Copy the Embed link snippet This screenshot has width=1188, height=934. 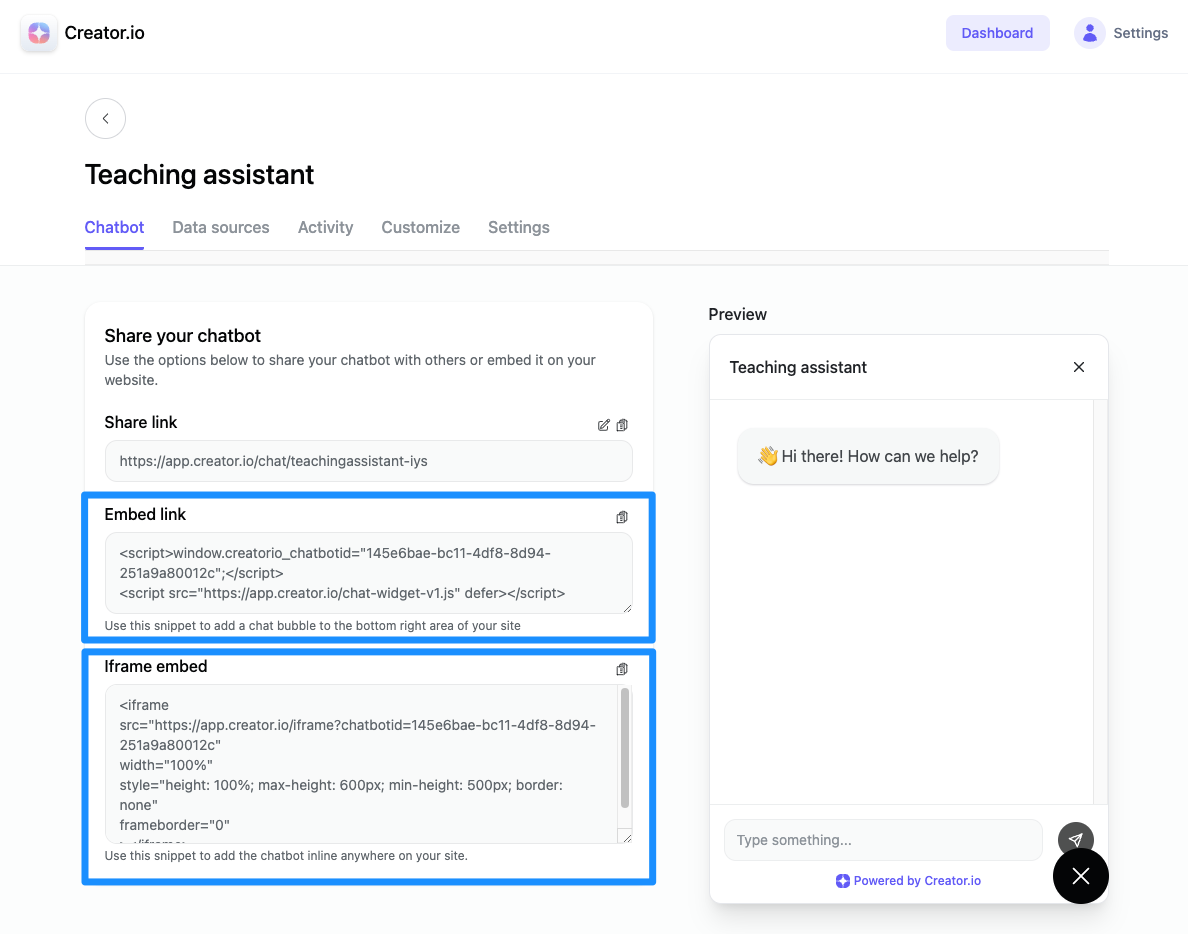coord(622,517)
